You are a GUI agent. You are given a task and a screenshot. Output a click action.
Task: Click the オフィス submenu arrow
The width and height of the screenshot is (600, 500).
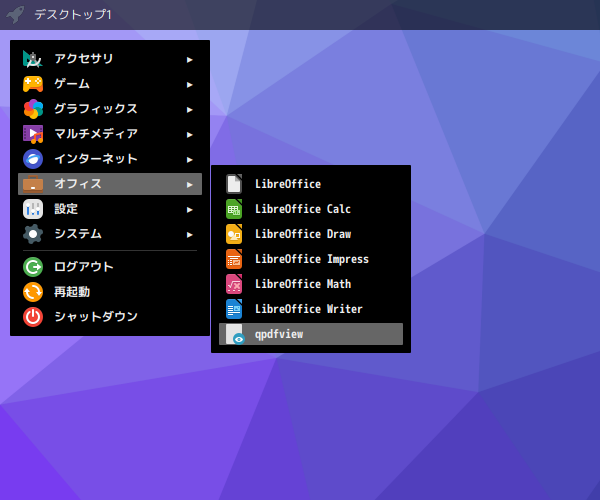pyautogui.click(x=189, y=185)
